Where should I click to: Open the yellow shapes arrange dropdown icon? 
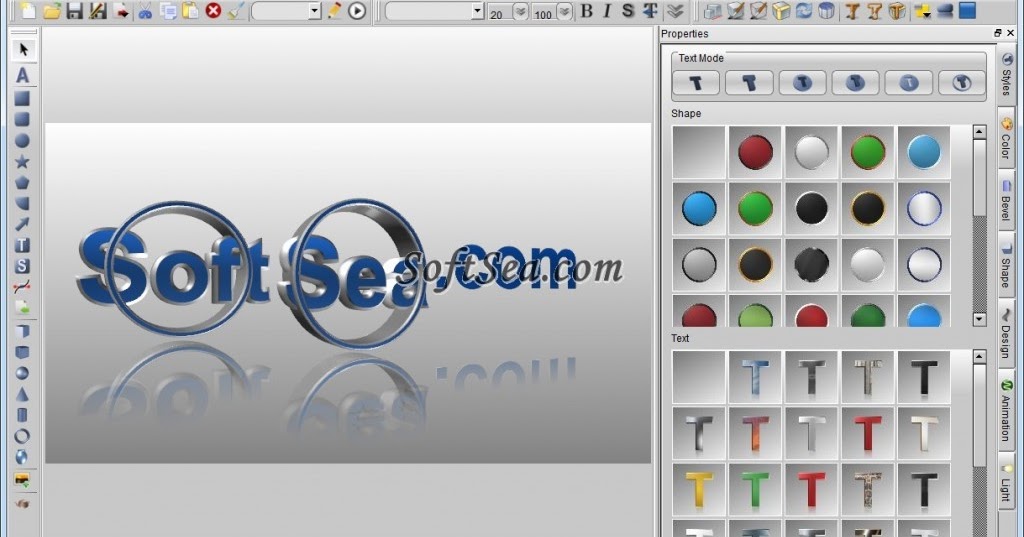pos(922,10)
